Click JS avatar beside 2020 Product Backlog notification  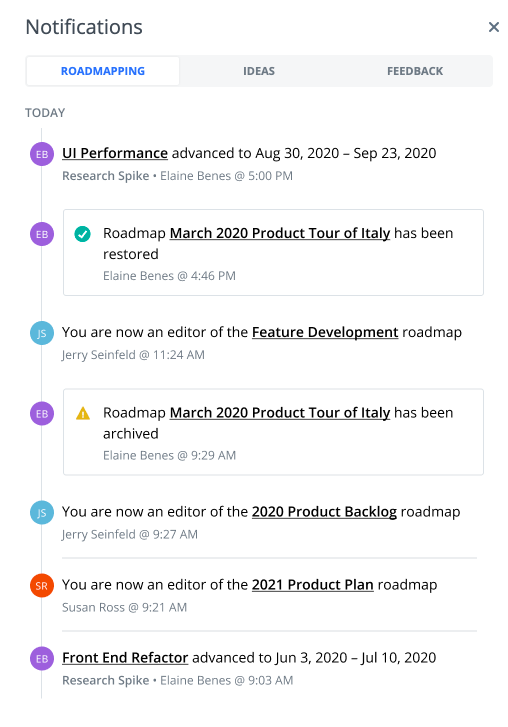(42, 512)
